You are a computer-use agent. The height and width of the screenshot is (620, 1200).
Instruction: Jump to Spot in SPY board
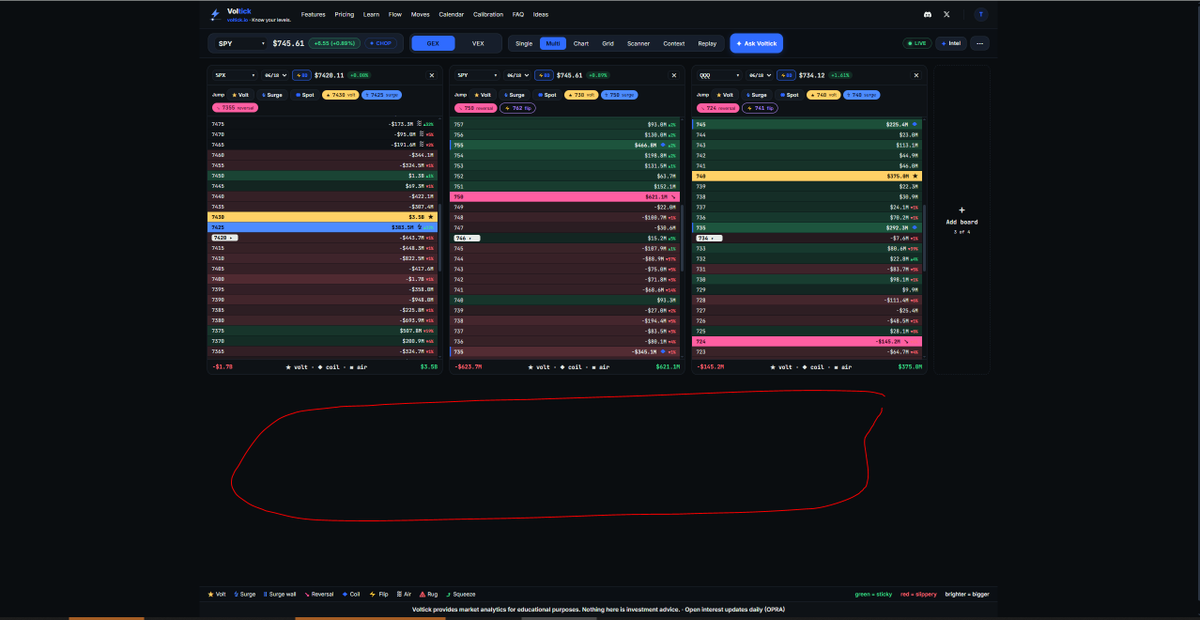click(x=546, y=95)
